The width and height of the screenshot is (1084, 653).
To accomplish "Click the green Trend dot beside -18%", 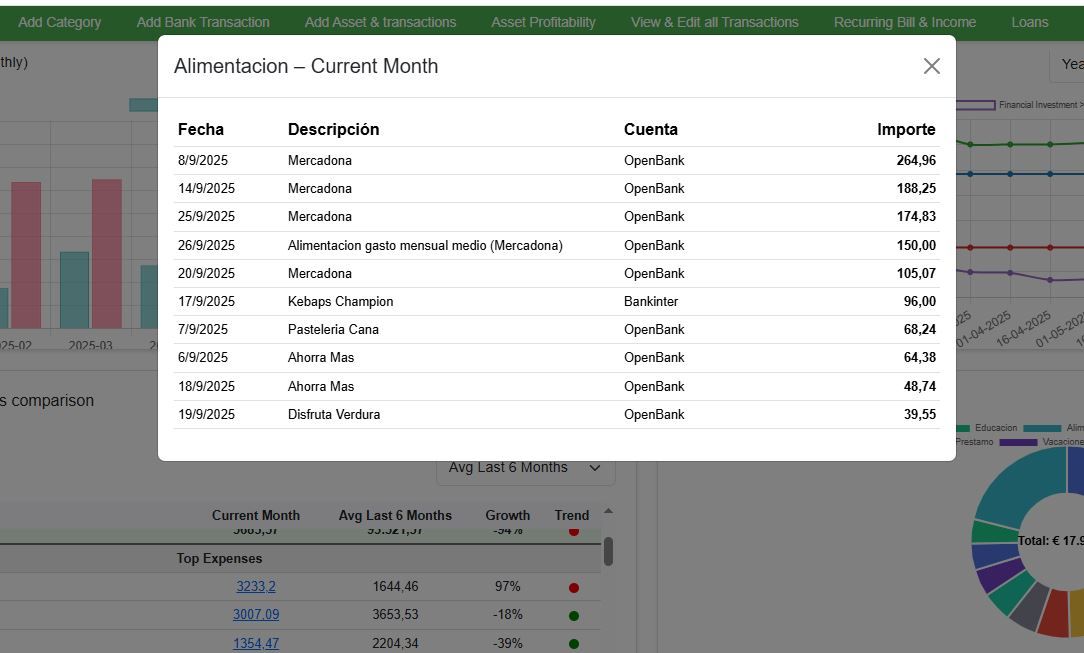I will point(573,616).
